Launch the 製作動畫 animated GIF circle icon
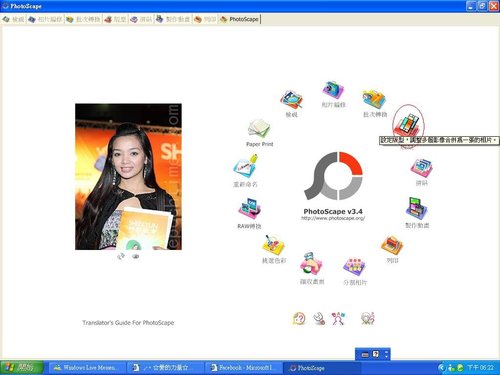Screen dimensions: 500x375 [417, 208]
